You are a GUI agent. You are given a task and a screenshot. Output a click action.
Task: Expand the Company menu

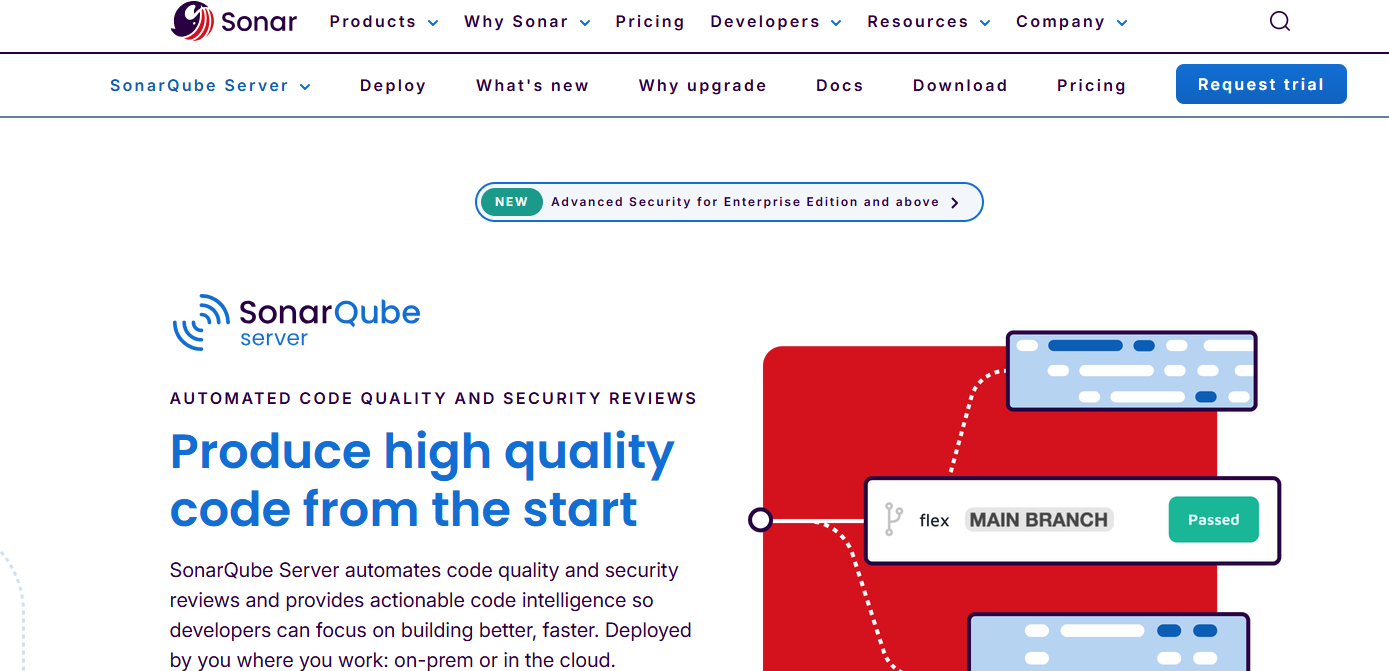click(1072, 22)
